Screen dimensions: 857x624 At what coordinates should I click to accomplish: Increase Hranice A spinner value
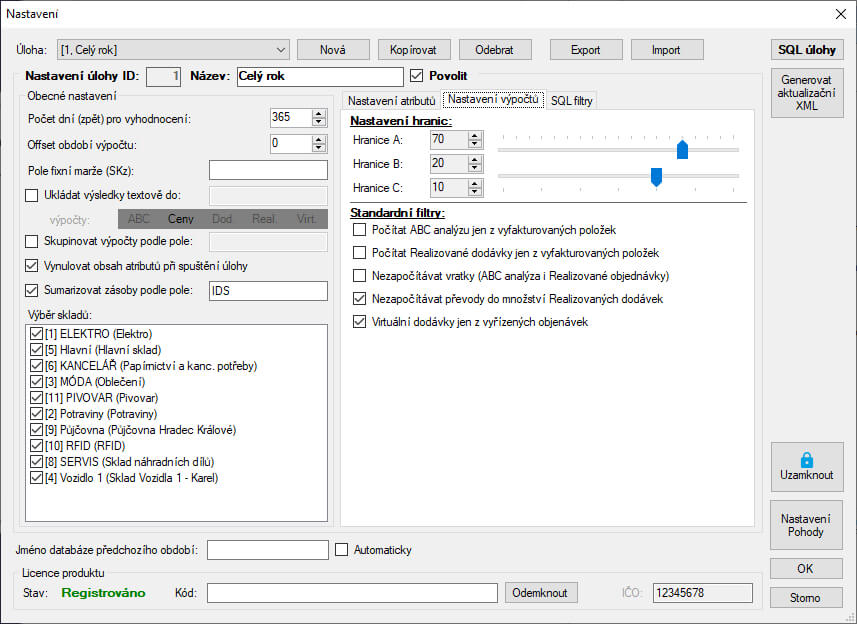[475, 134]
